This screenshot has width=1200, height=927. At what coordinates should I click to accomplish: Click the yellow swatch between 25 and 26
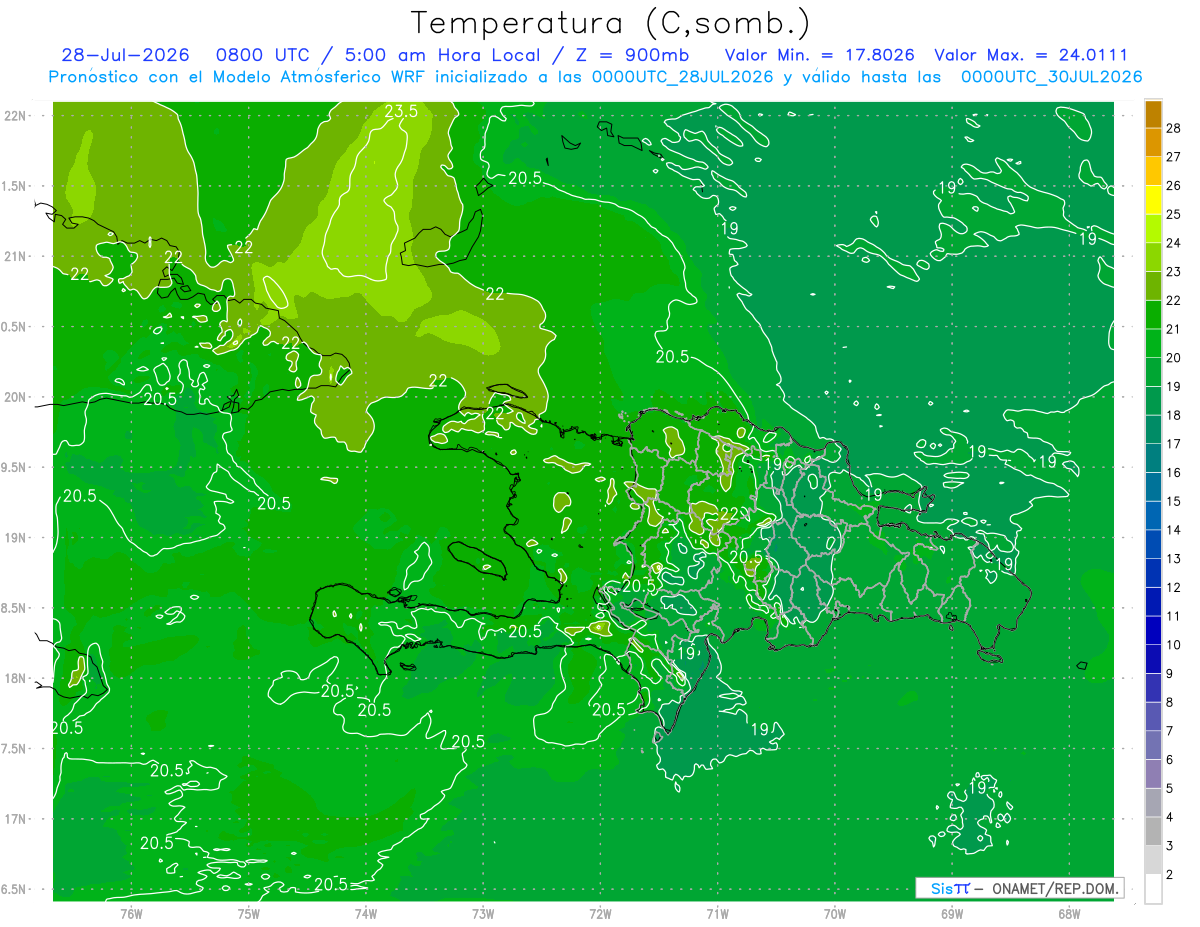tap(1153, 199)
